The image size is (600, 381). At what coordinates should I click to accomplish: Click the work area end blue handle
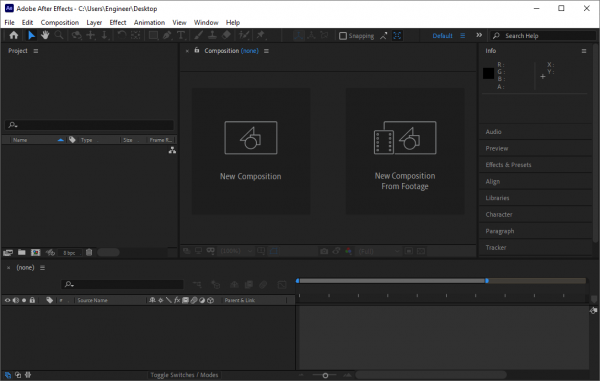(487, 281)
